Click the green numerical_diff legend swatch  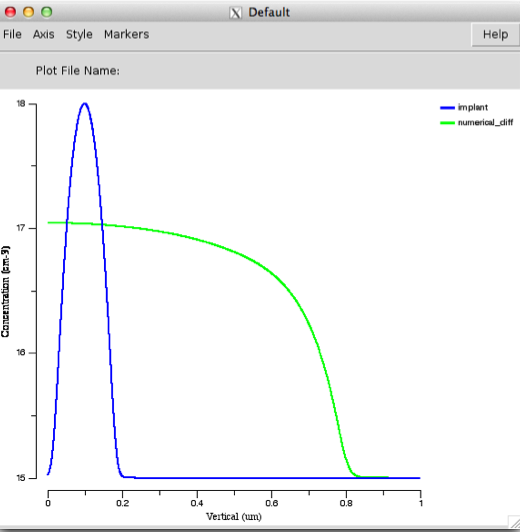point(447,123)
